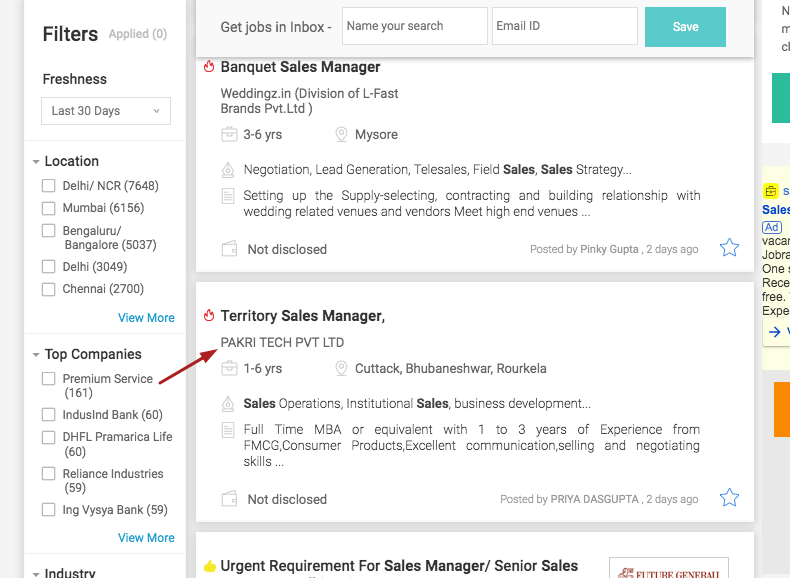The height and width of the screenshot is (578, 790).
Task: Check the Delhi (3049) location filter
Action: pyautogui.click(x=48, y=267)
